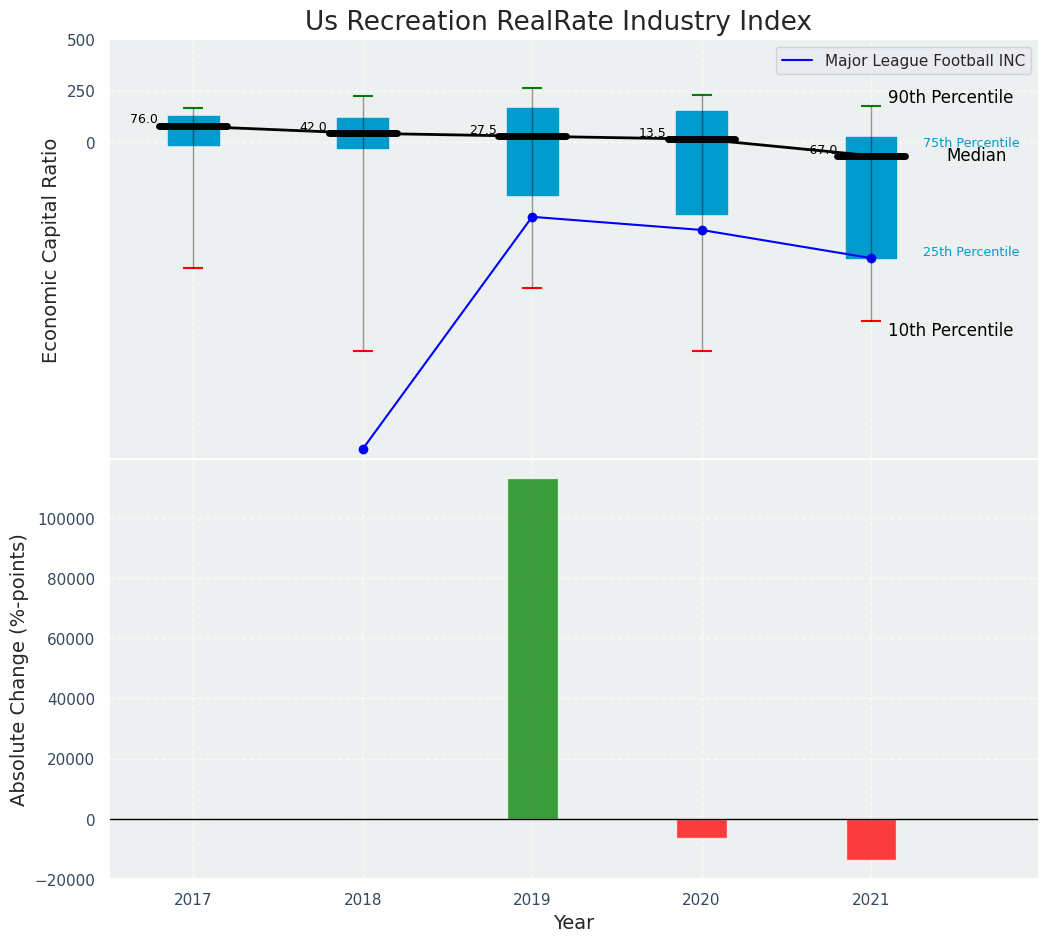Click the 'Economic Capital Ratio' axis label

(51, 250)
